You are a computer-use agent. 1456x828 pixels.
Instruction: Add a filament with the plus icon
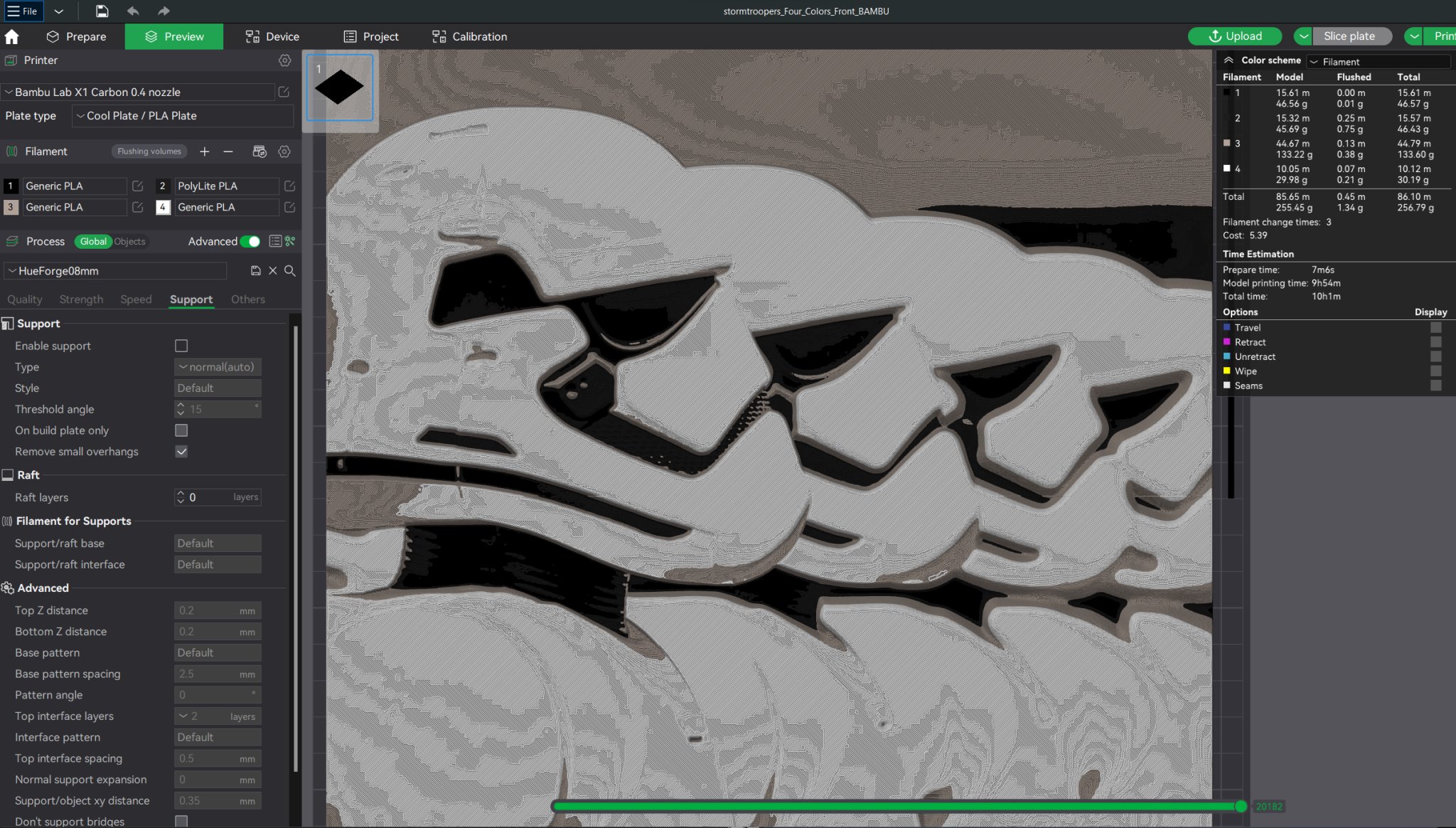[x=205, y=152]
